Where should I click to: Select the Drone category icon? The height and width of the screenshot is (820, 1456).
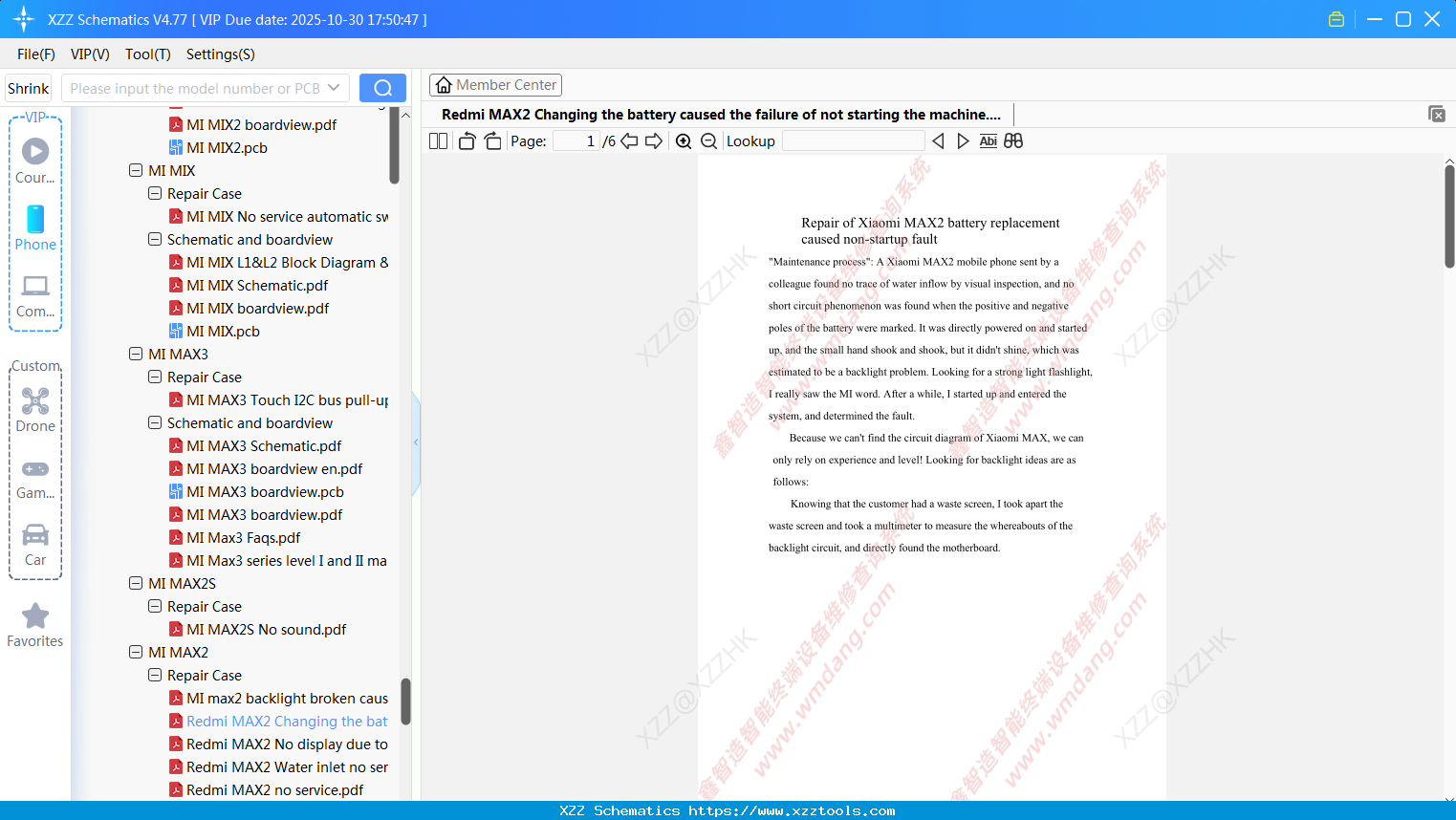[35, 409]
